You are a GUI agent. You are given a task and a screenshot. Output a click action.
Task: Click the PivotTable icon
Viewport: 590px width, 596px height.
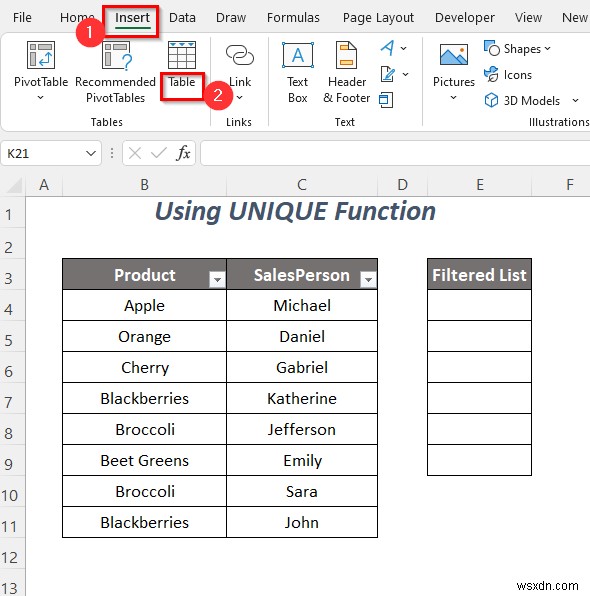tap(41, 55)
